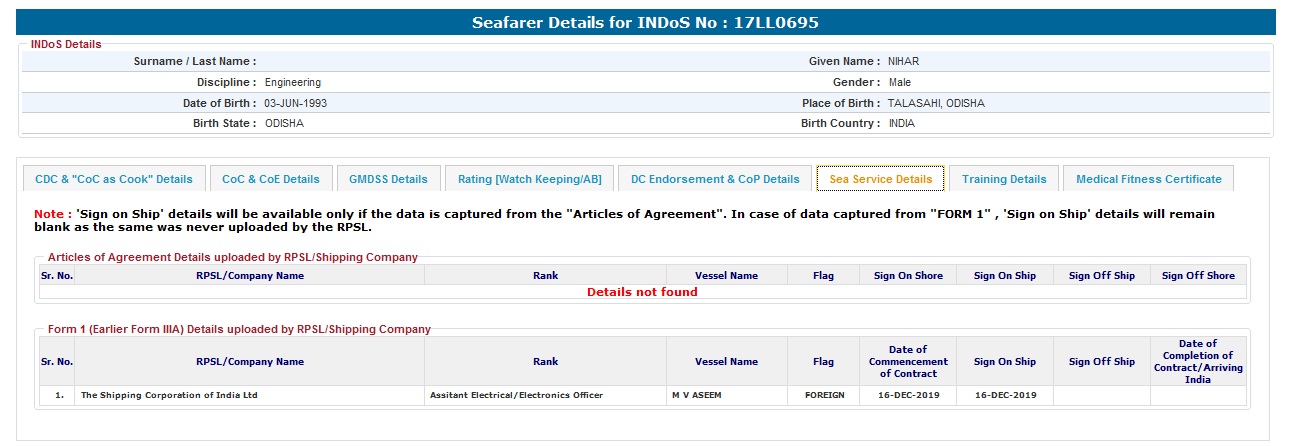Click the Seafarer Details title bar
This screenshot has width=1307, height=446.
(x=646, y=23)
